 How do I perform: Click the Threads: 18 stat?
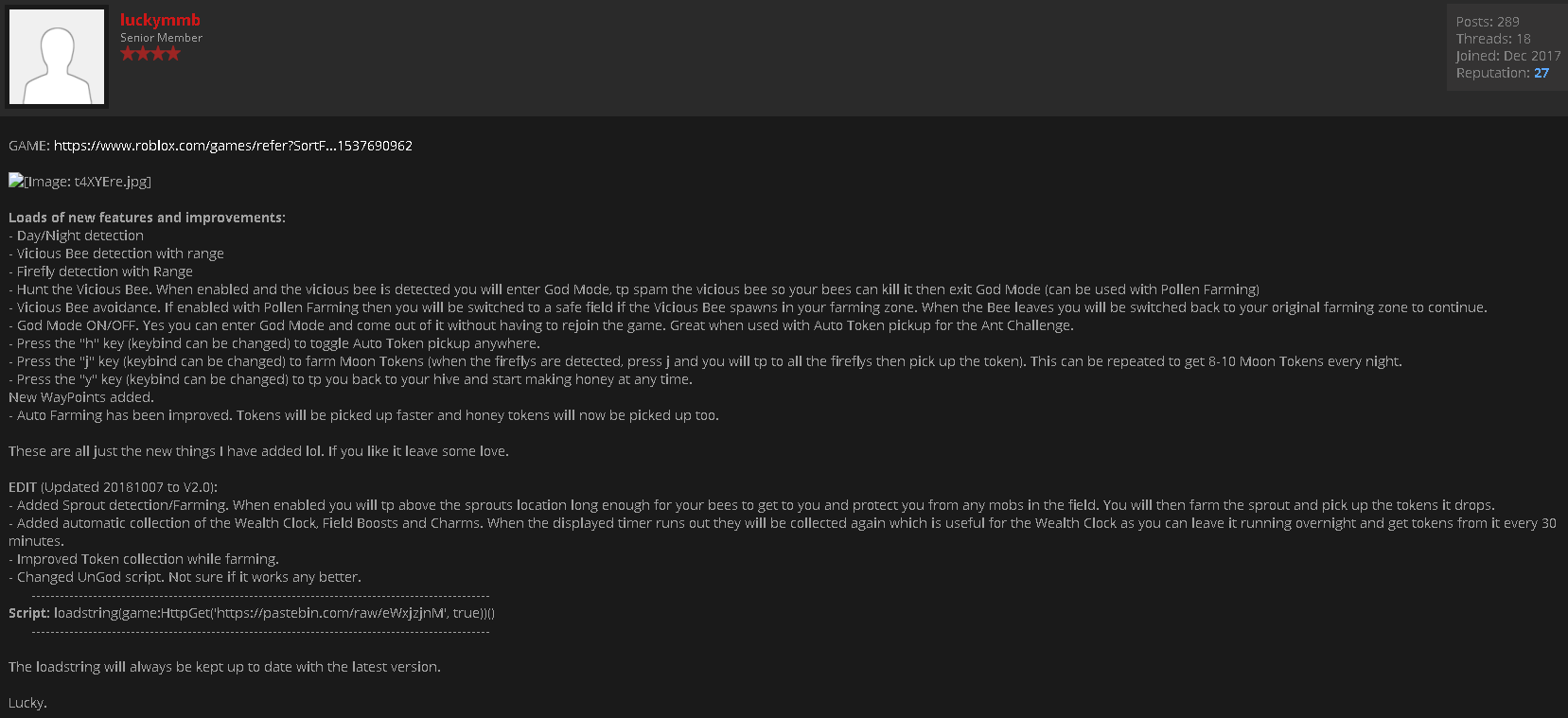[x=1492, y=39]
